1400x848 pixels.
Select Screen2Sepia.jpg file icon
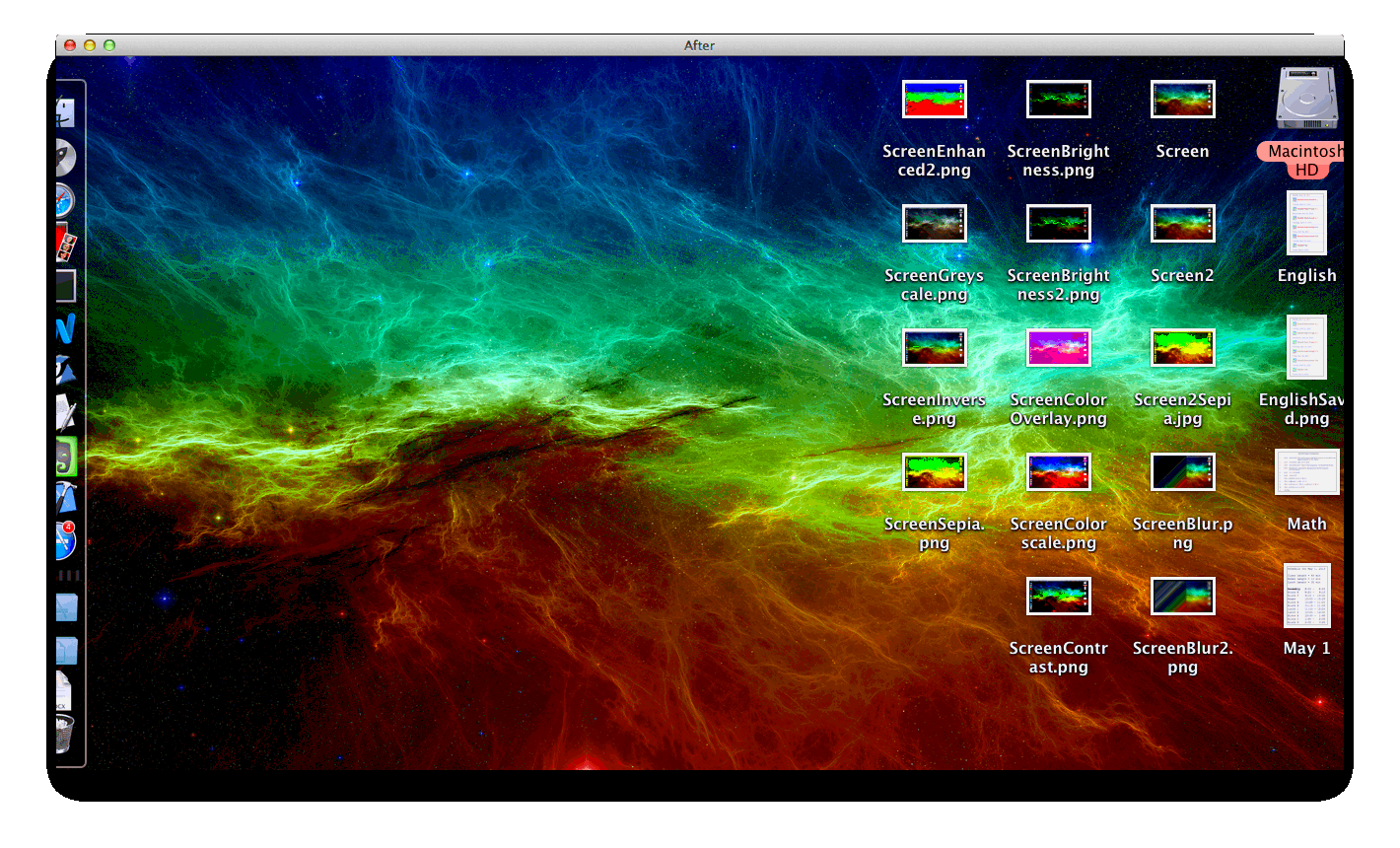coord(1182,347)
